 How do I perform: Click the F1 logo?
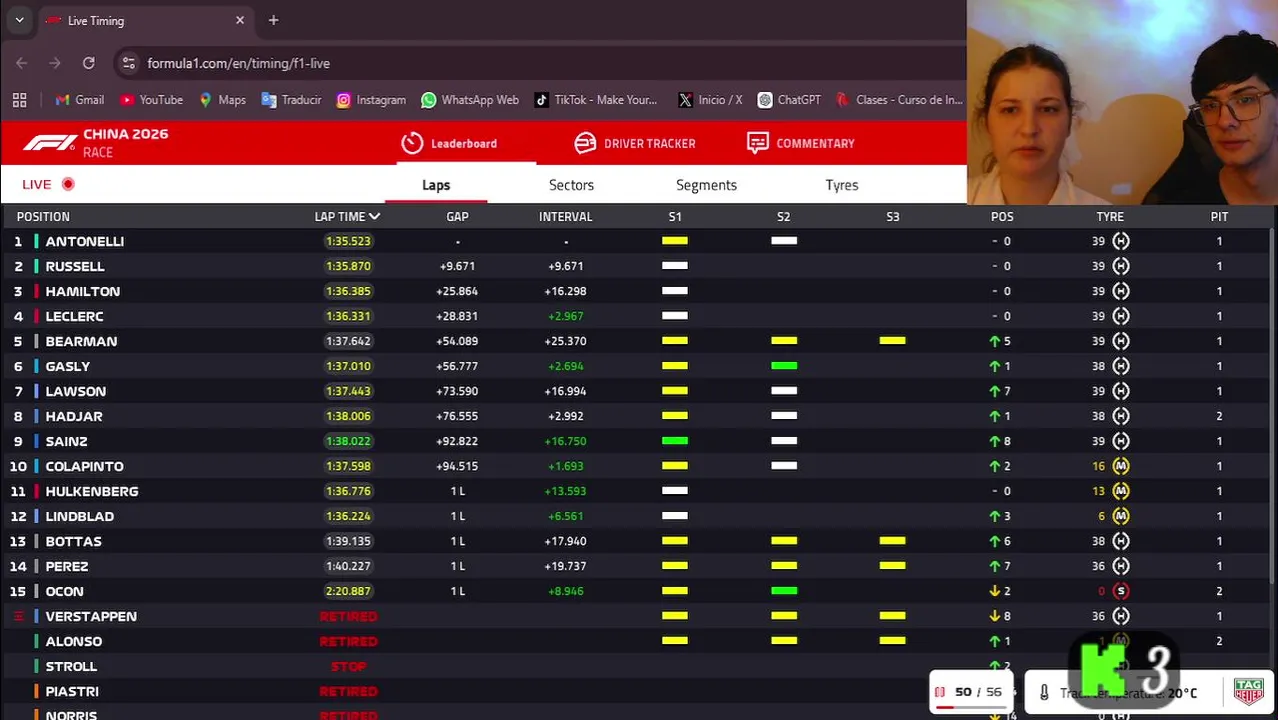coord(50,144)
